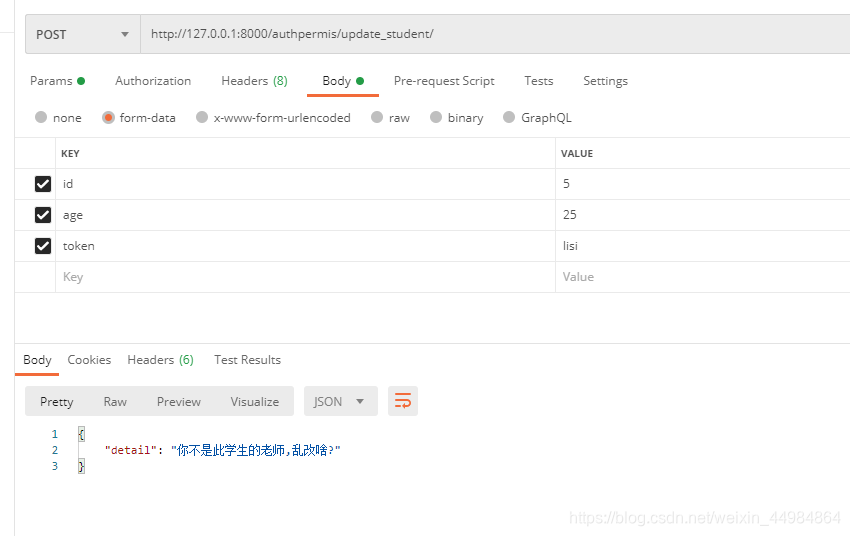Image resolution: width=850 pixels, height=536 pixels.
Task: Click line number 3 in response
Action: (x=55, y=466)
